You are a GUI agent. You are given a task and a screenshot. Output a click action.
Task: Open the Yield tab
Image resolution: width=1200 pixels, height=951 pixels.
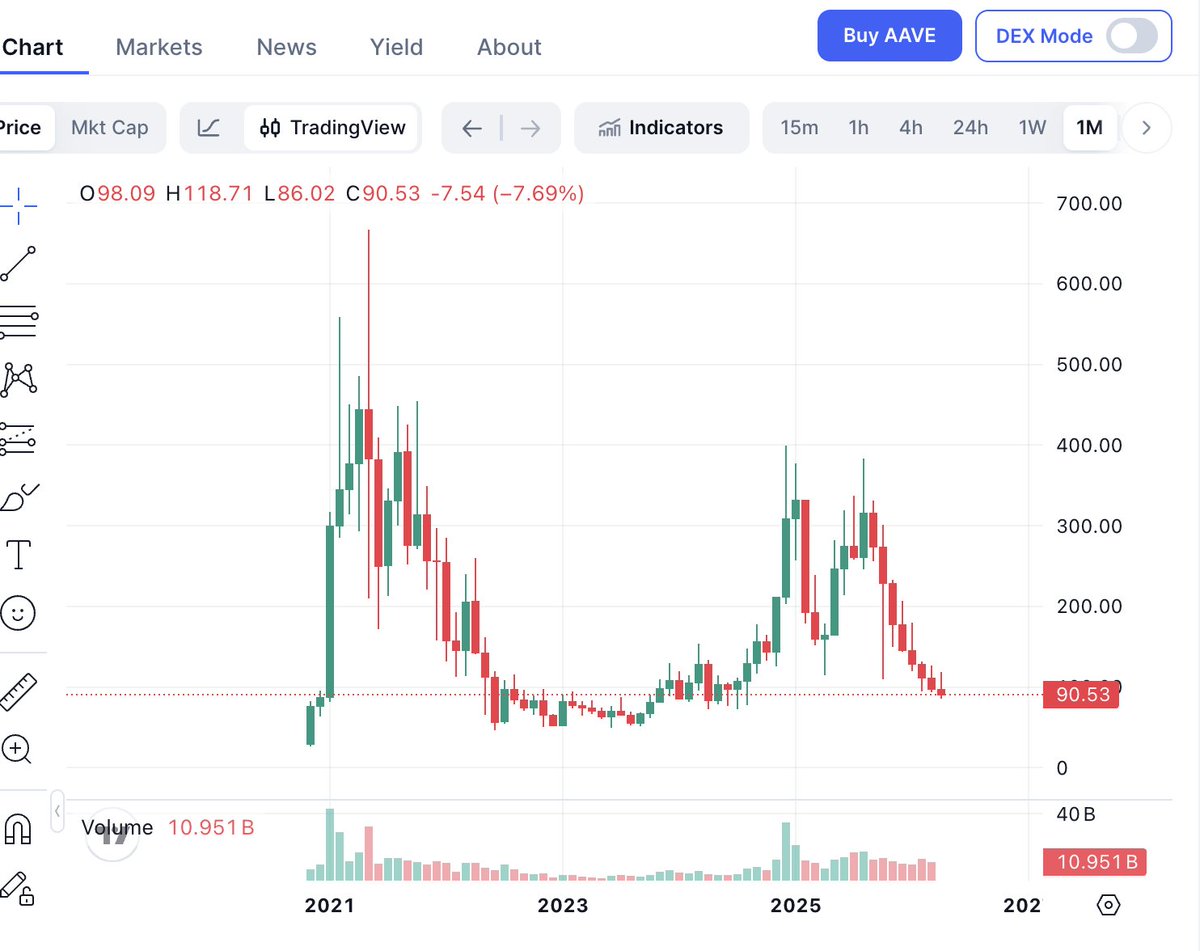point(396,47)
